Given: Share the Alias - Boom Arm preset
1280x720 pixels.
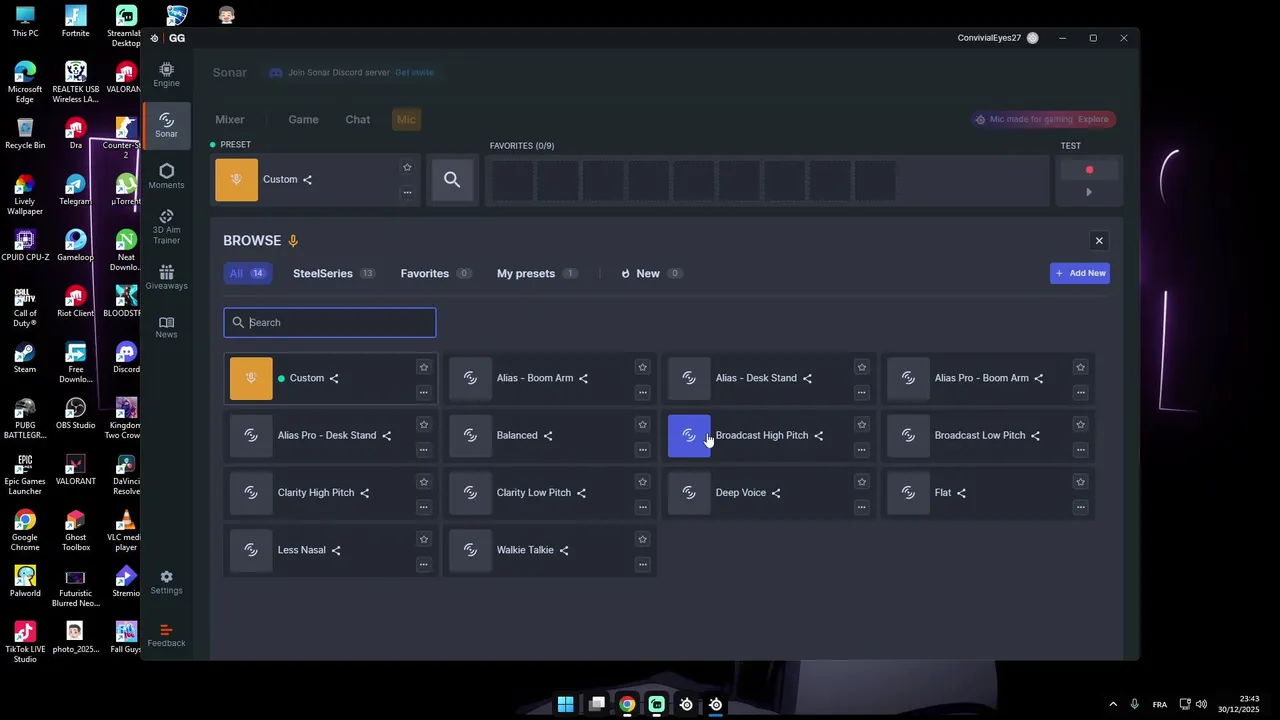Looking at the screenshot, I should (x=583, y=379).
